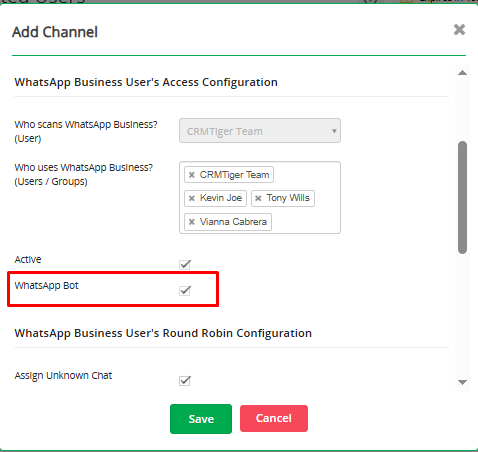Toggle Assign Unknown Chat checkbox
Image resolution: width=478 pixels, height=452 pixels.
[x=185, y=381]
